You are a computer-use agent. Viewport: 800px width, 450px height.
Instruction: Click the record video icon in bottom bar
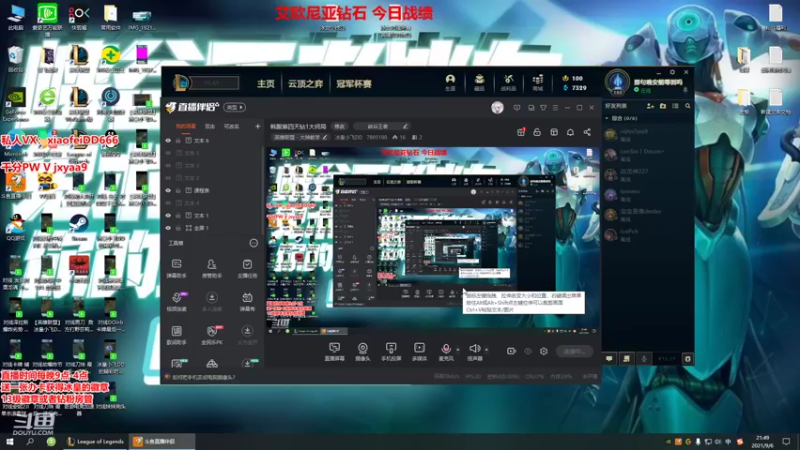(511, 351)
